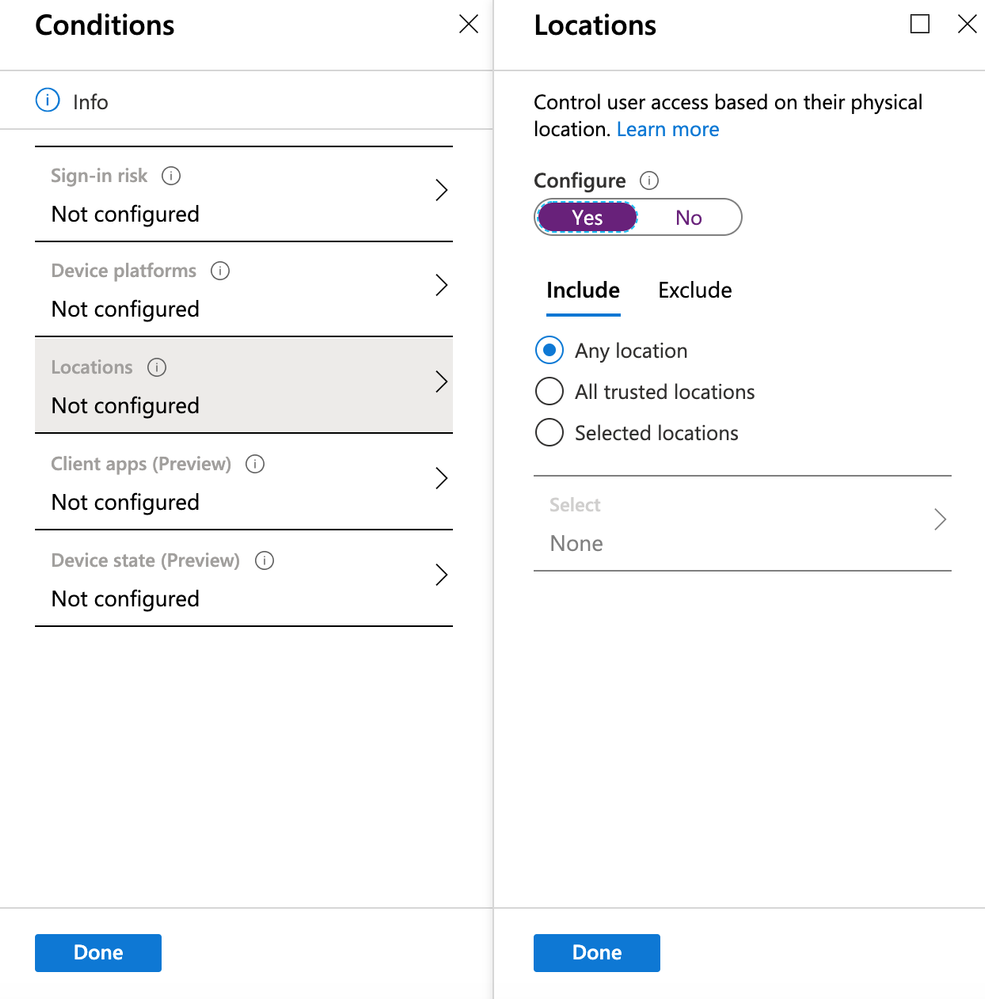
Task: Close the Conditions panel
Action: point(468,25)
